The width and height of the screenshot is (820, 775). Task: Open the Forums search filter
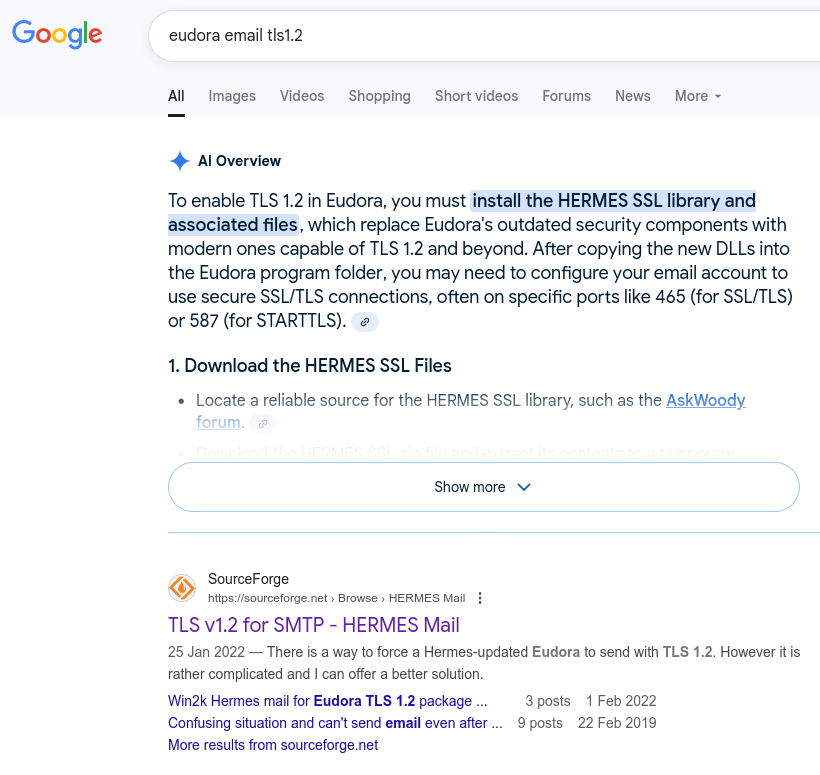point(566,96)
